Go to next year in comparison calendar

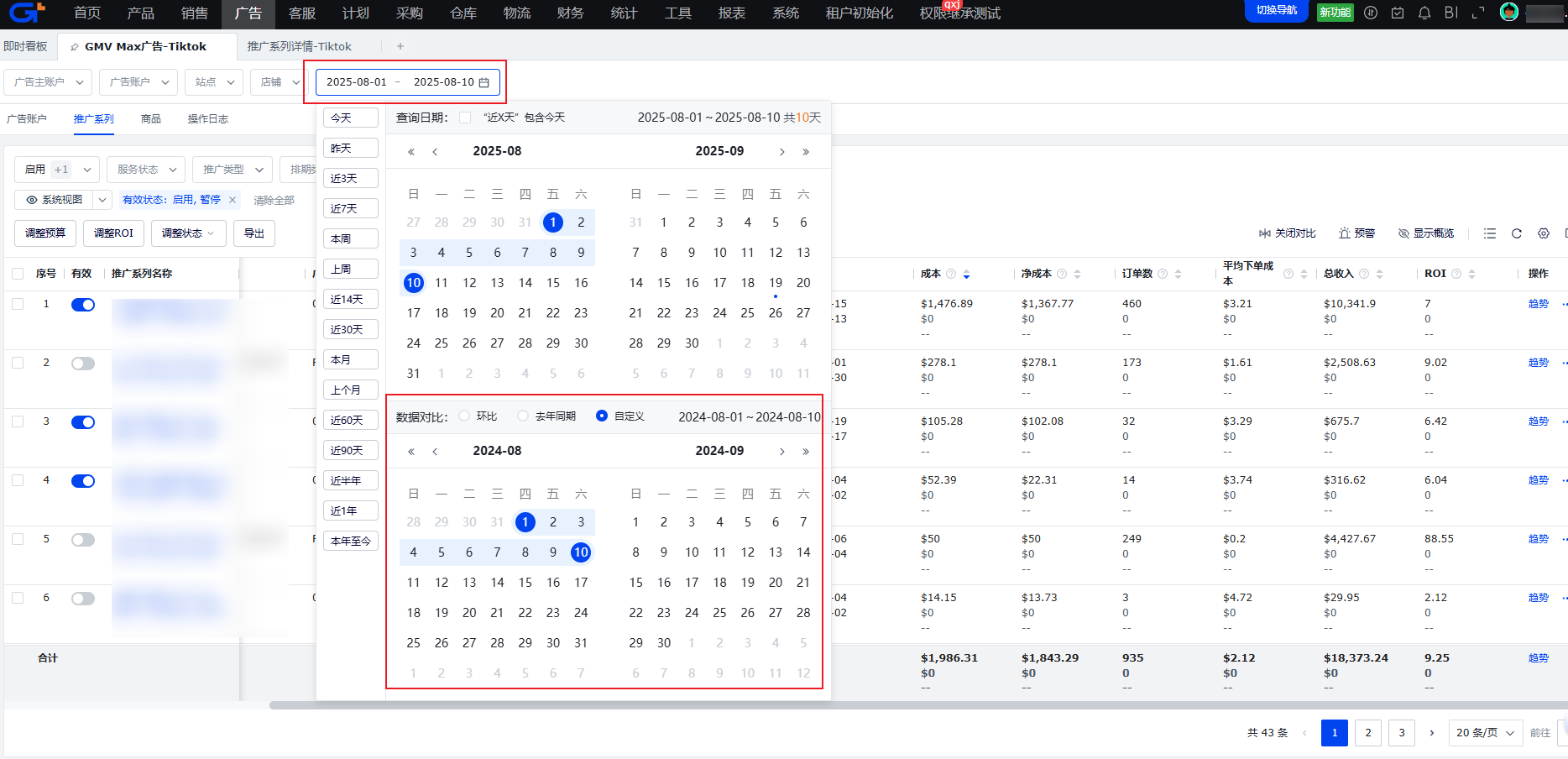(806, 452)
